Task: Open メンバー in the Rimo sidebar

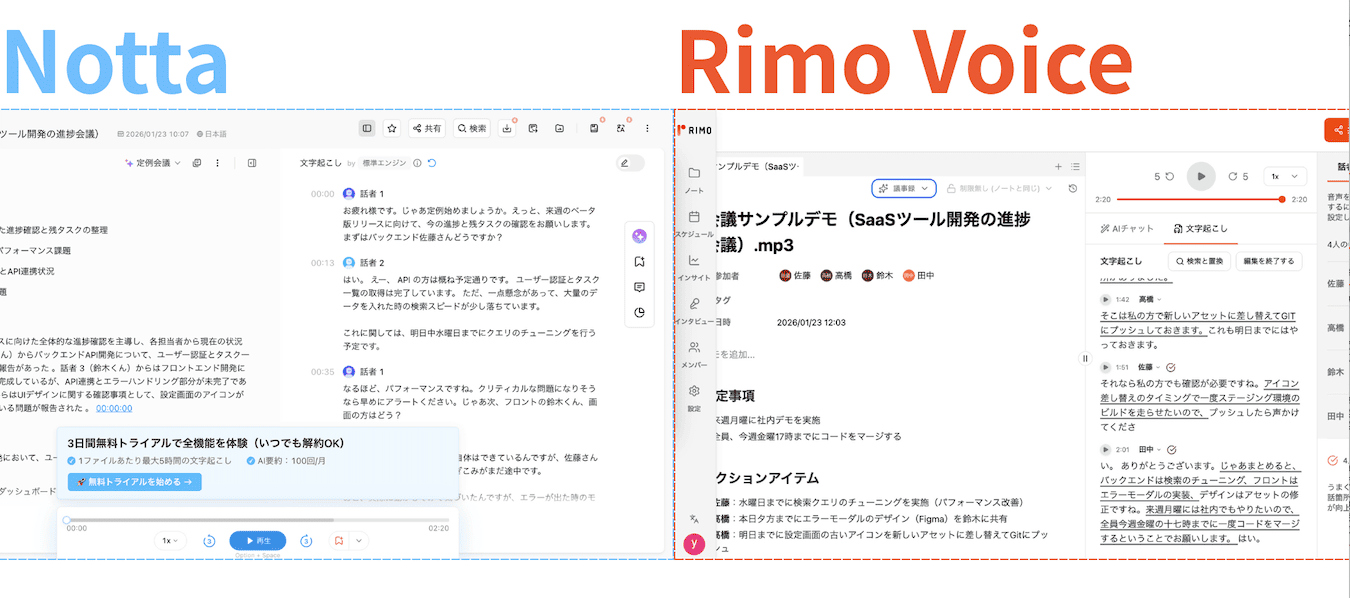Action: (694, 354)
